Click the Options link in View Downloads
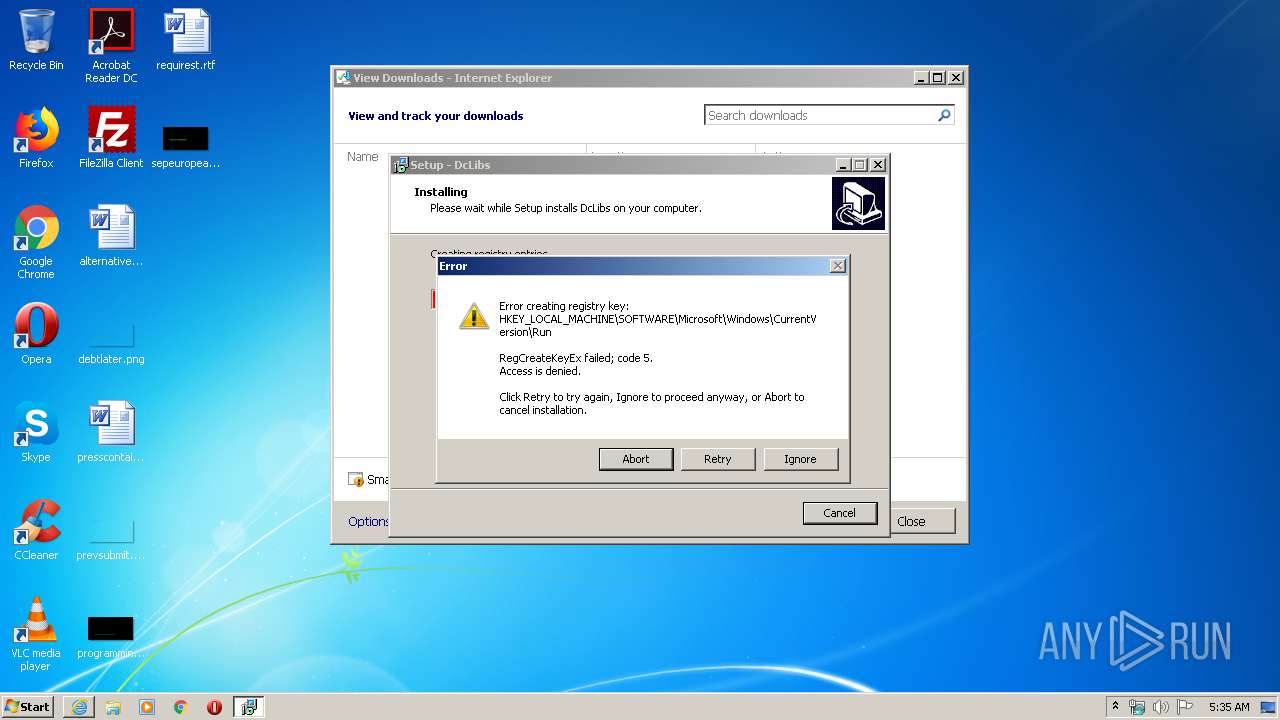Viewport: 1280px width, 720px height. point(368,521)
